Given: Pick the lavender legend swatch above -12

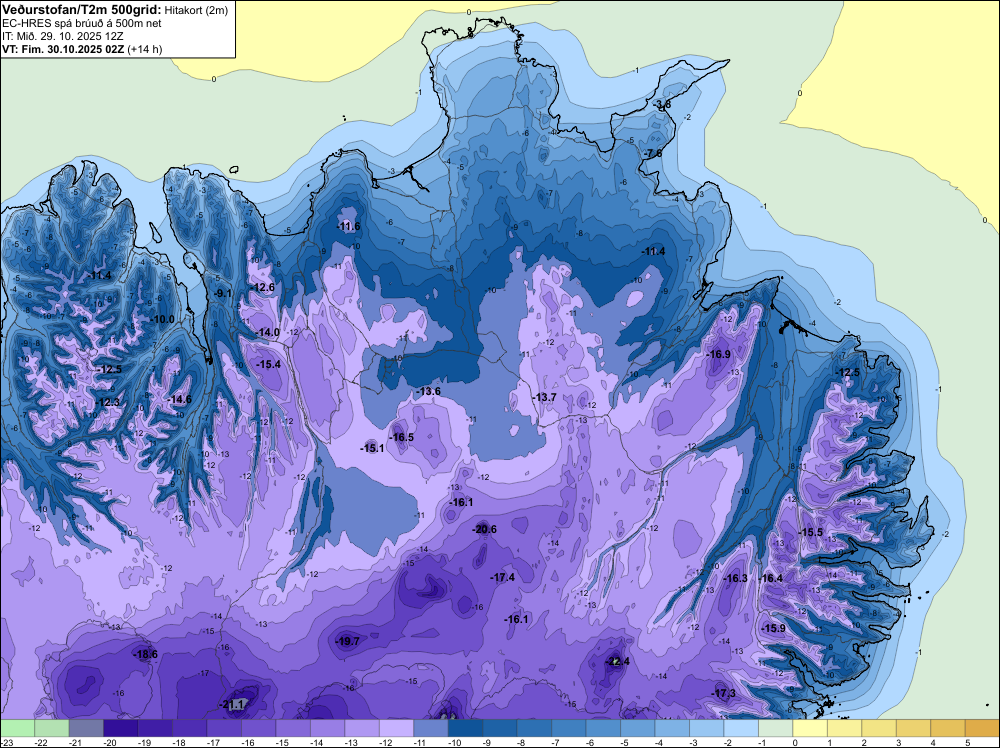Looking at the screenshot, I should pos(396,728).
